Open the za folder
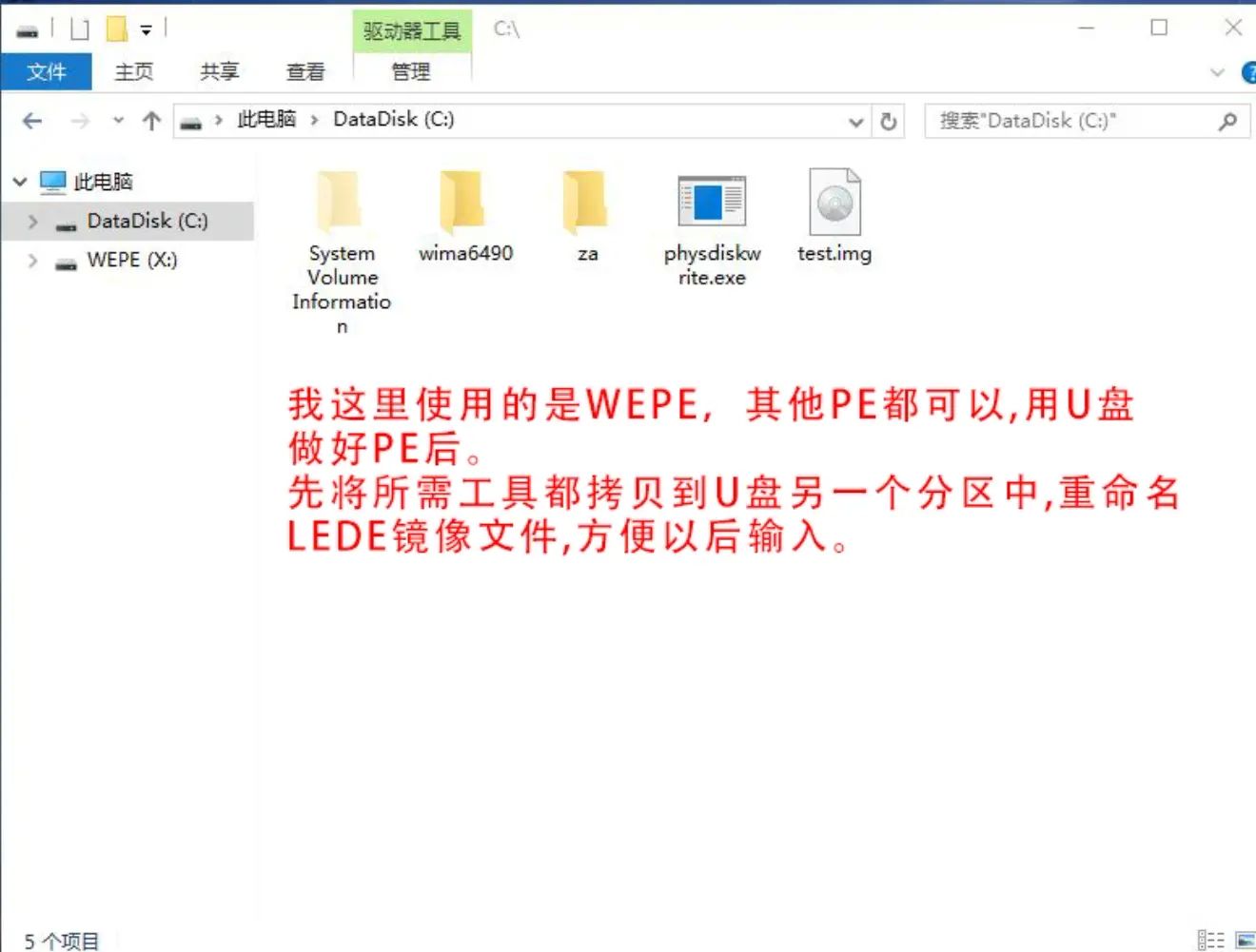 pos(587,203)
